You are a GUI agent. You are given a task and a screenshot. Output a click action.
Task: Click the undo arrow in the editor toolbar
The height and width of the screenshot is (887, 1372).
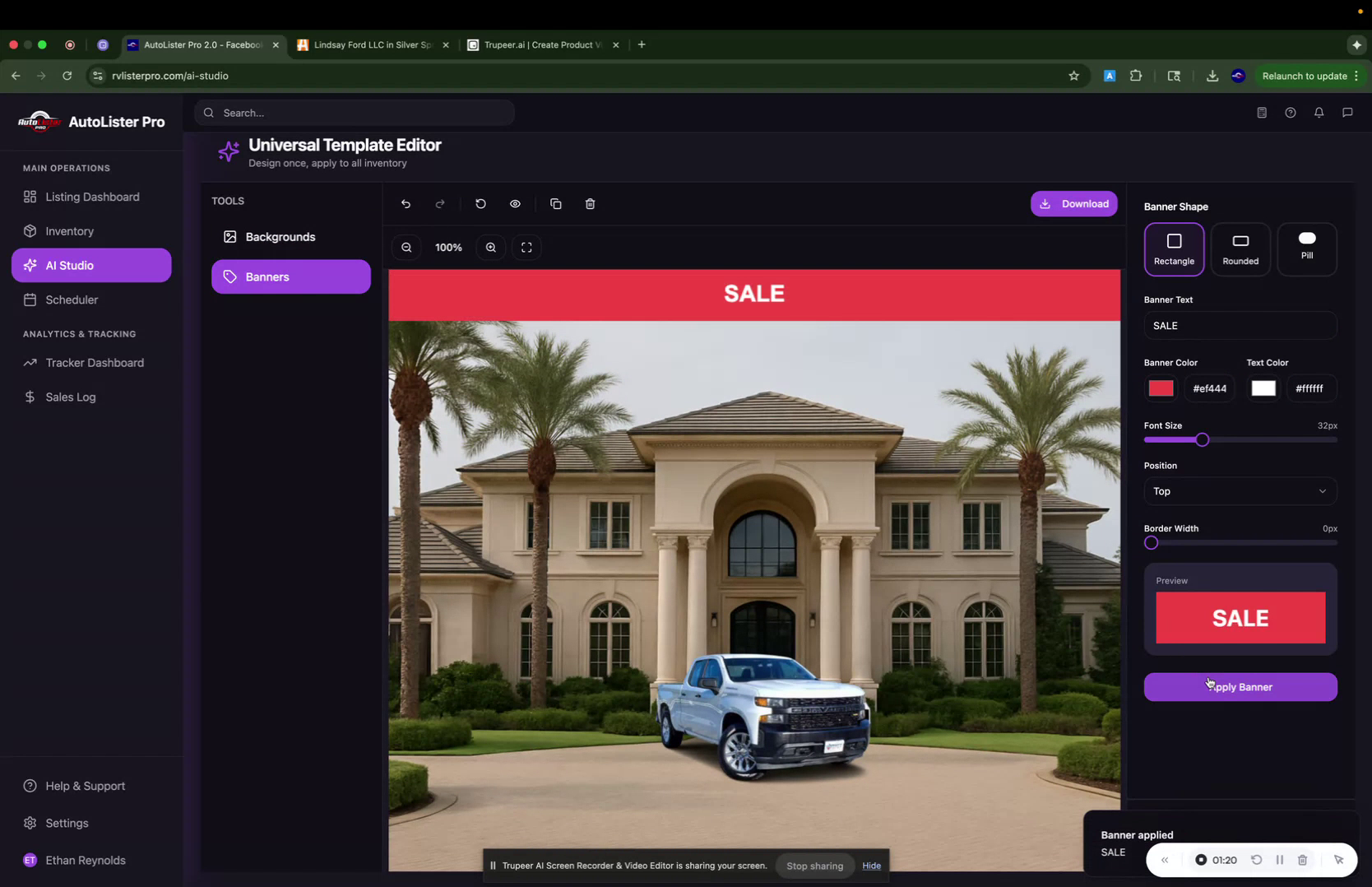(406, 203)
